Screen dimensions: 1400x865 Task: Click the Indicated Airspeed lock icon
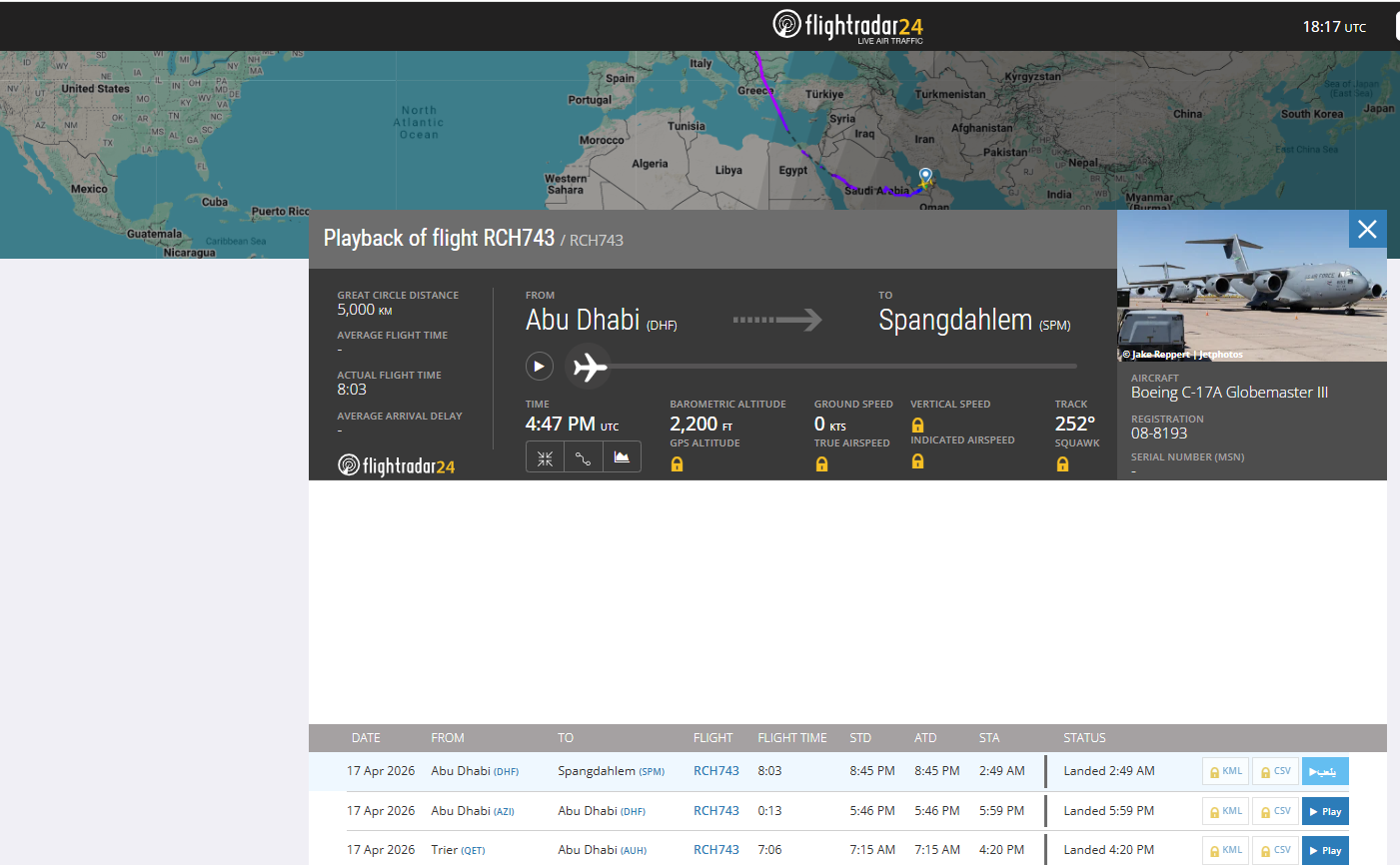click(x=917, y=461)
